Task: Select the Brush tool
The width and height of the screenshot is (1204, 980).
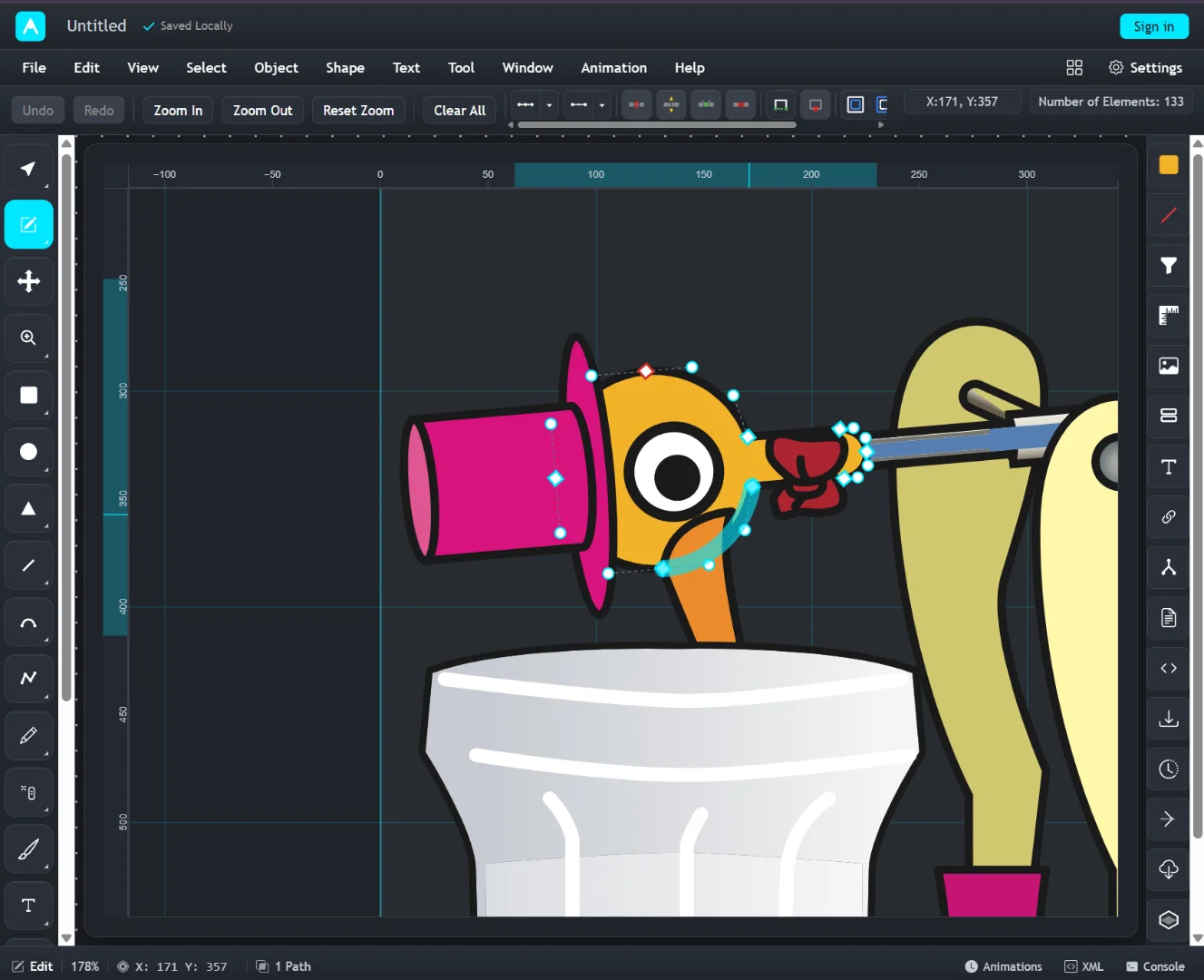Action: pyautogui.click(x=29, y=849)
